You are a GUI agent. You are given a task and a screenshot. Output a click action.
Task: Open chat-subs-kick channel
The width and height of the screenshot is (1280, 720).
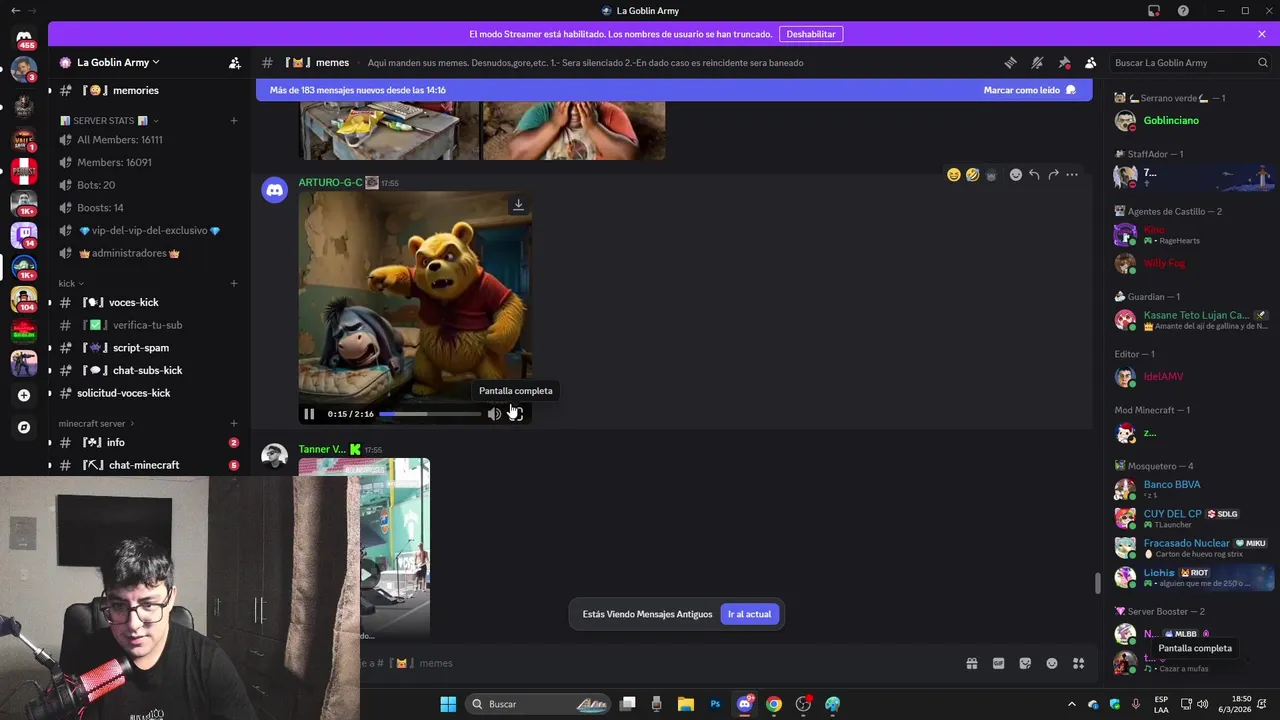click(x=148, y=370)
